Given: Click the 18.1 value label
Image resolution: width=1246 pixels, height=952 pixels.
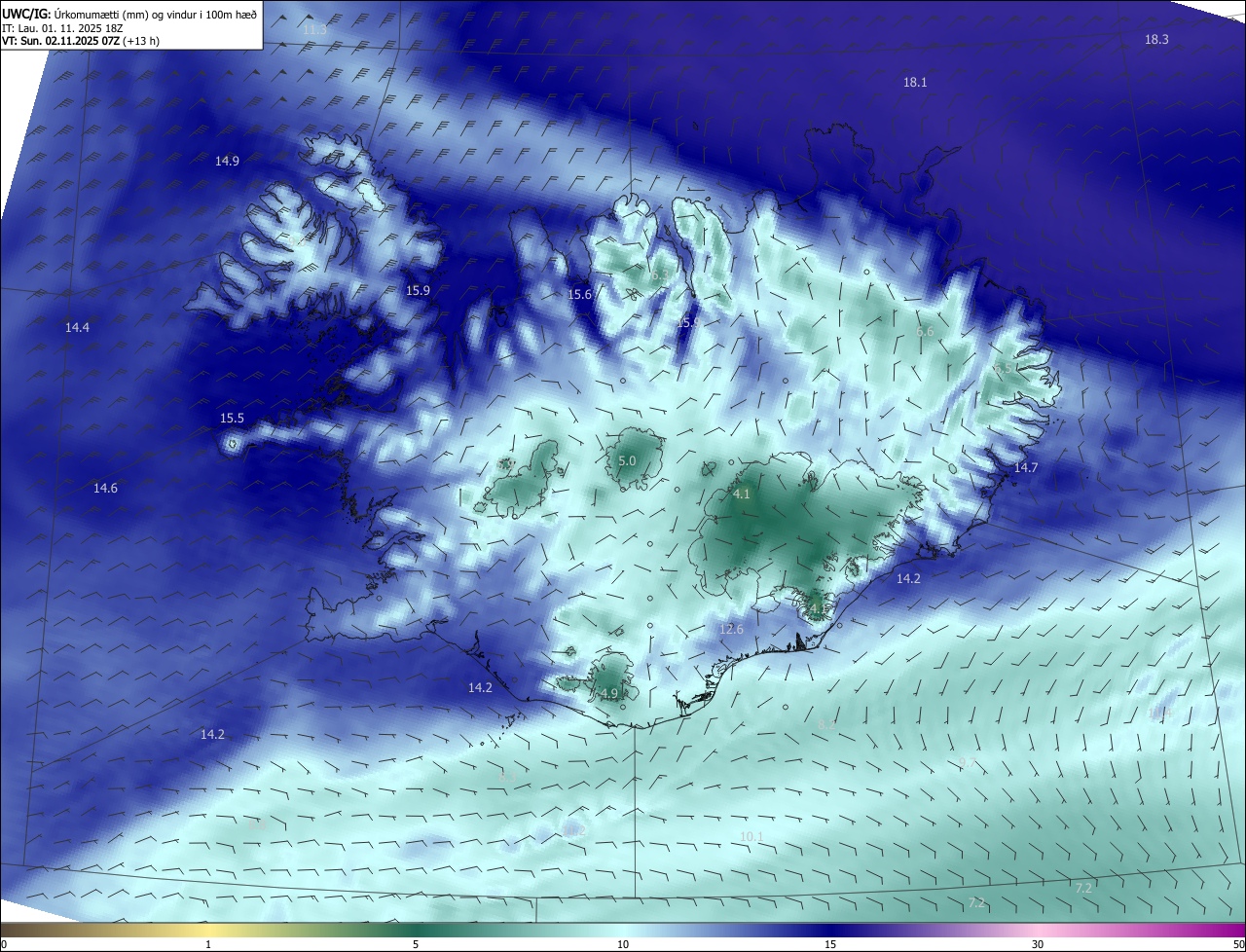Looking at the screenshot, I should pos(915,83).
